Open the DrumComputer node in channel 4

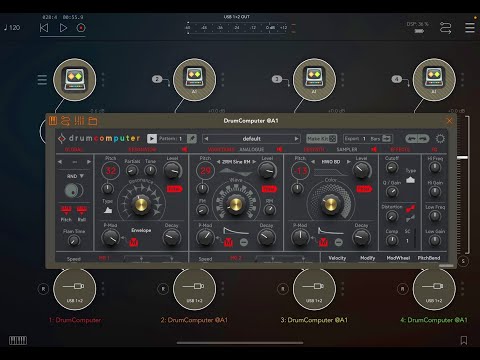coord(434,79)
